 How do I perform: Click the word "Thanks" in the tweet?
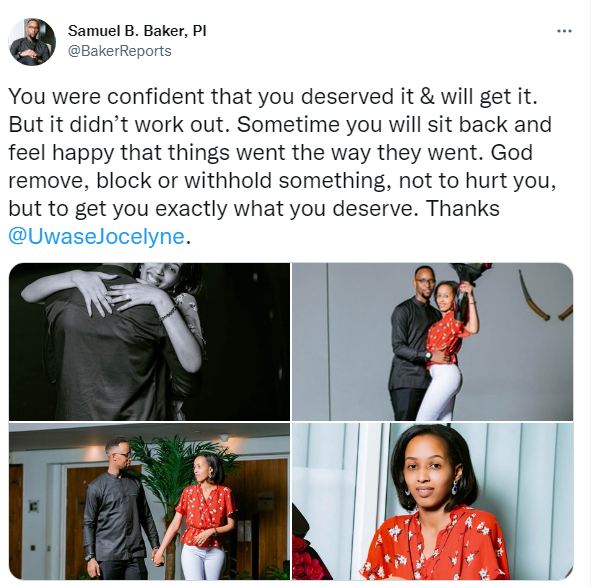click(462, 208)
